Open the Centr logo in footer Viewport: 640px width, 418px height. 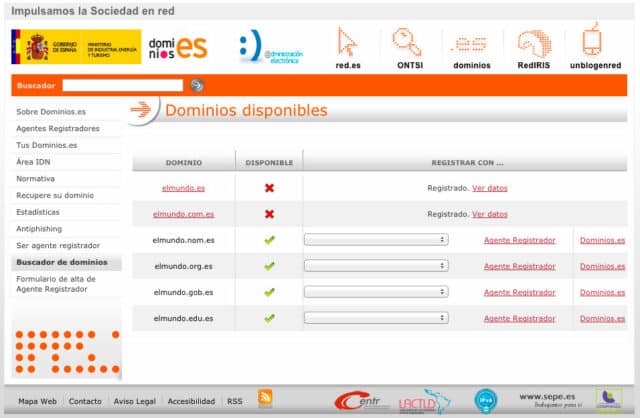pos(362,401)
